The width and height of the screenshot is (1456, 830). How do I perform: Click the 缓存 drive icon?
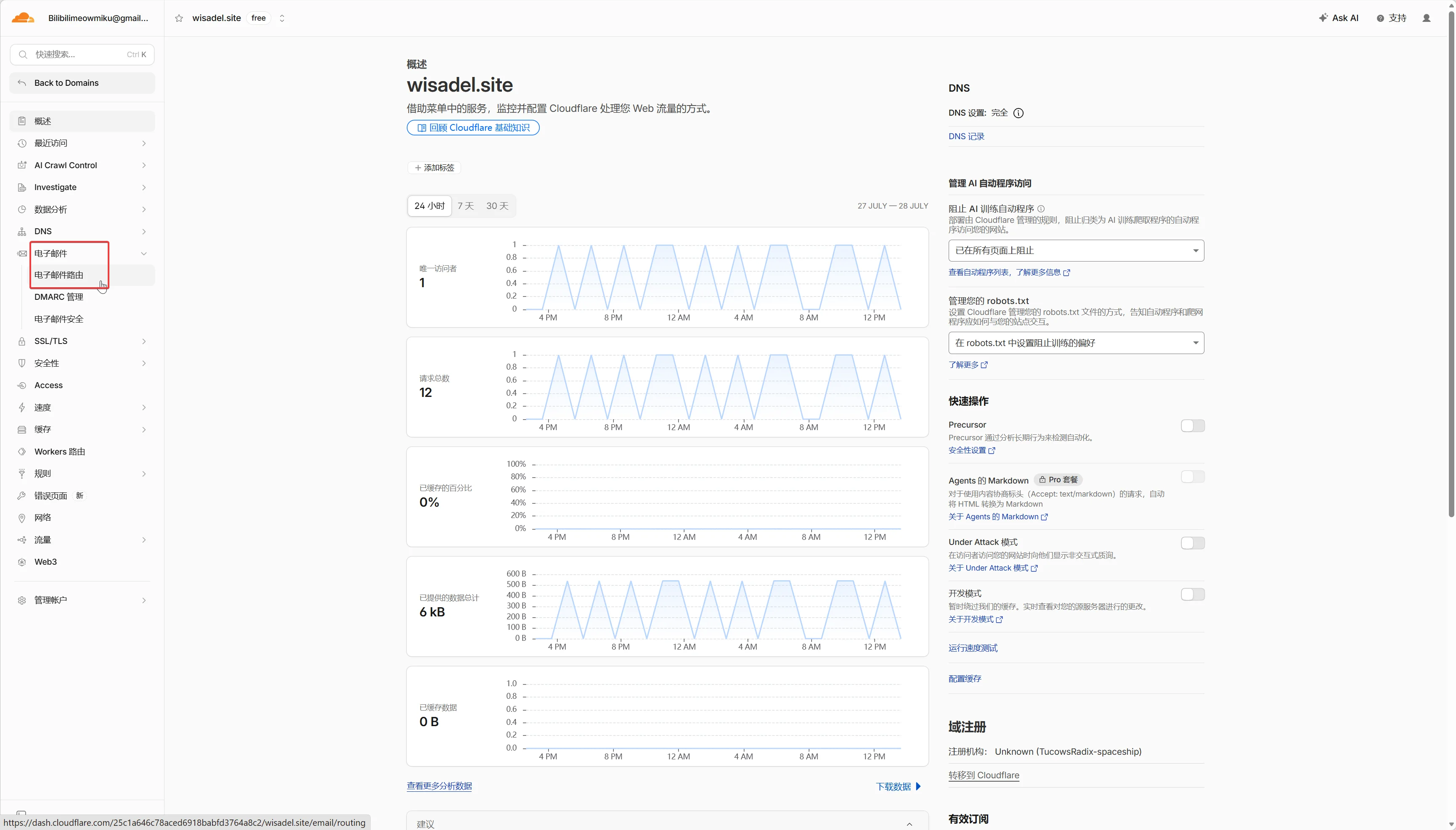click(x=22, y=429)
